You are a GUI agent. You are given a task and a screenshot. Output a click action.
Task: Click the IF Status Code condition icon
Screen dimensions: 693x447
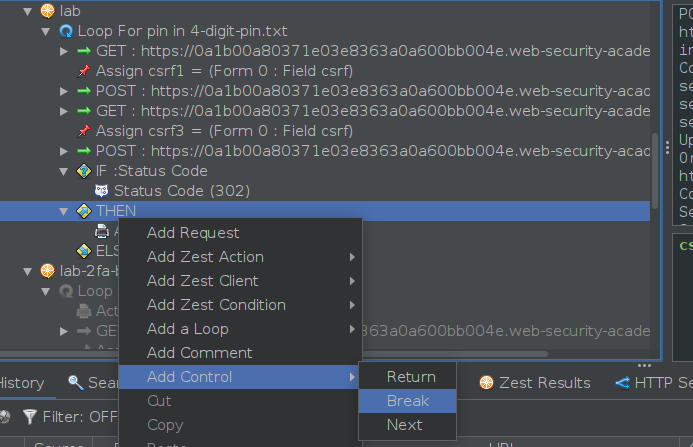pyautogui.click(x=85, y=171)
